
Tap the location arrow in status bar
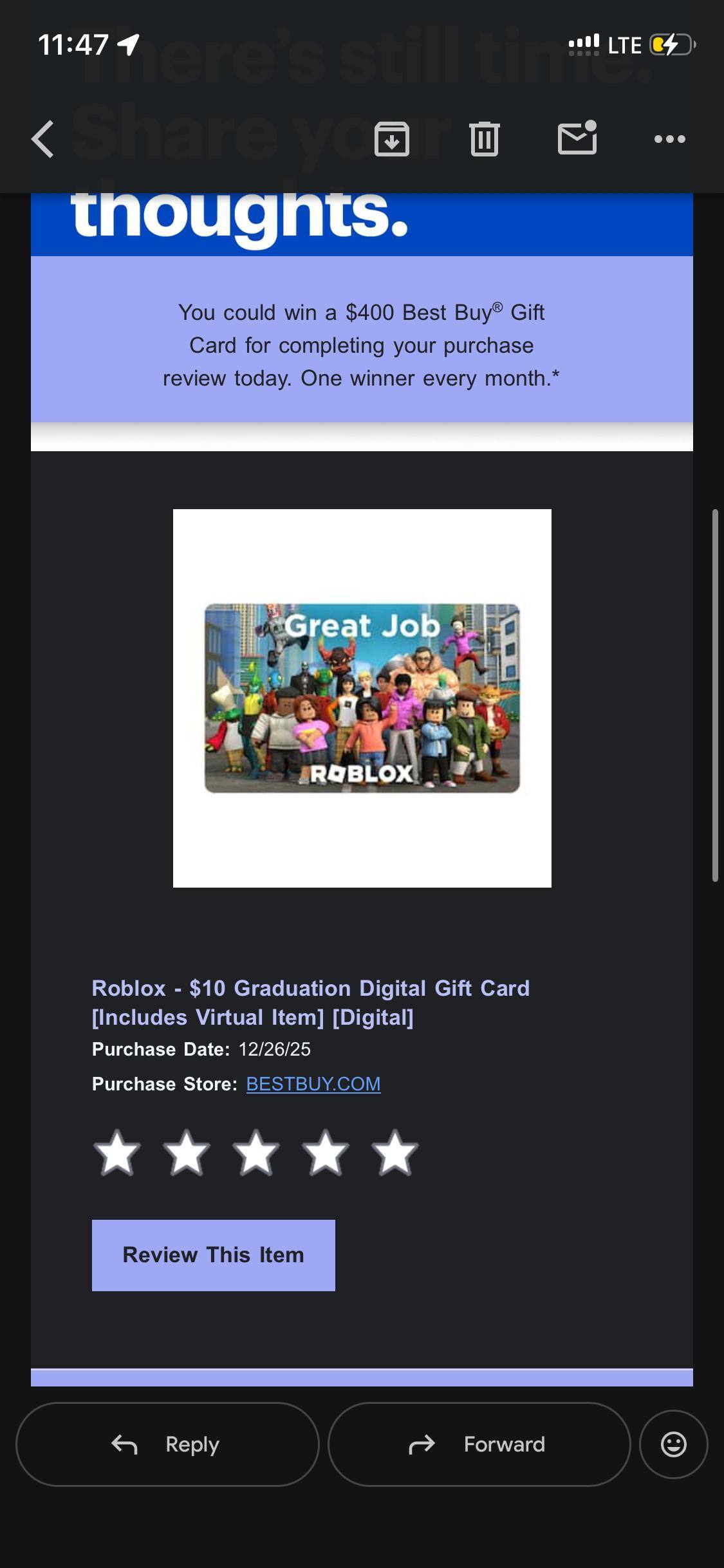pos(129,44)
